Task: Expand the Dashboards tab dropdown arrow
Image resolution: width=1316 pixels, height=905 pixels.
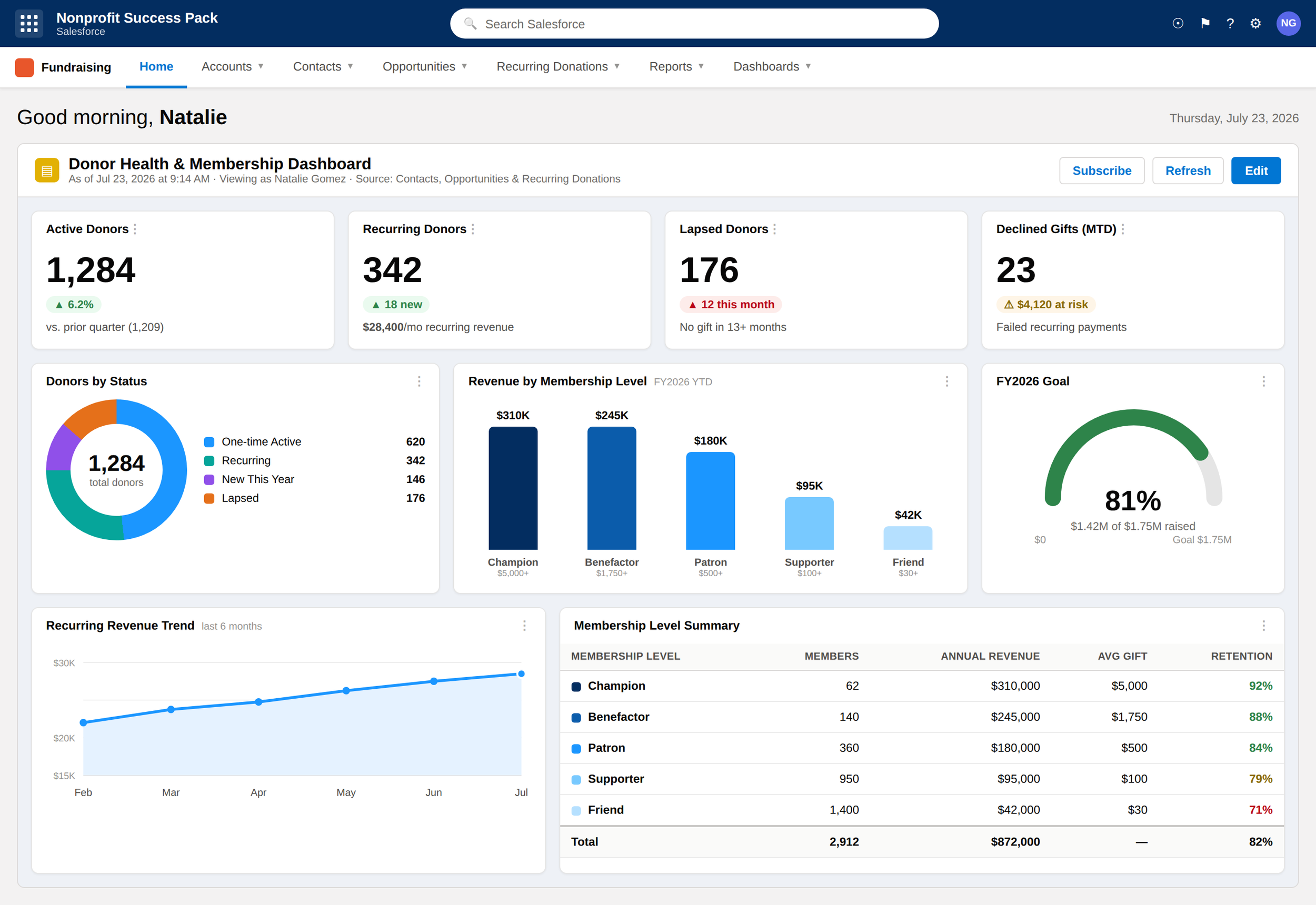Action: tap(809, 66)
